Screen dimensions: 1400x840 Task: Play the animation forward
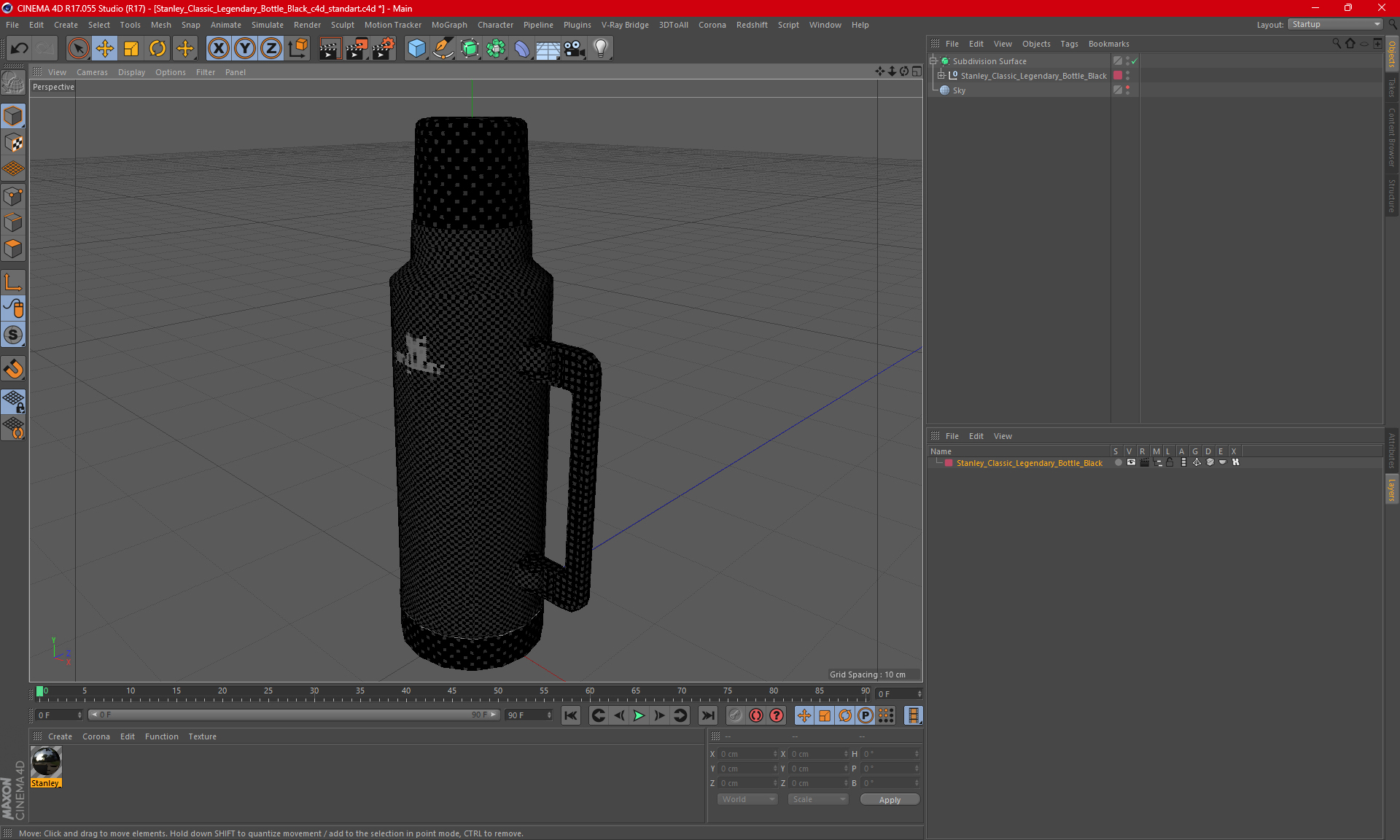[x=639, y=715]
